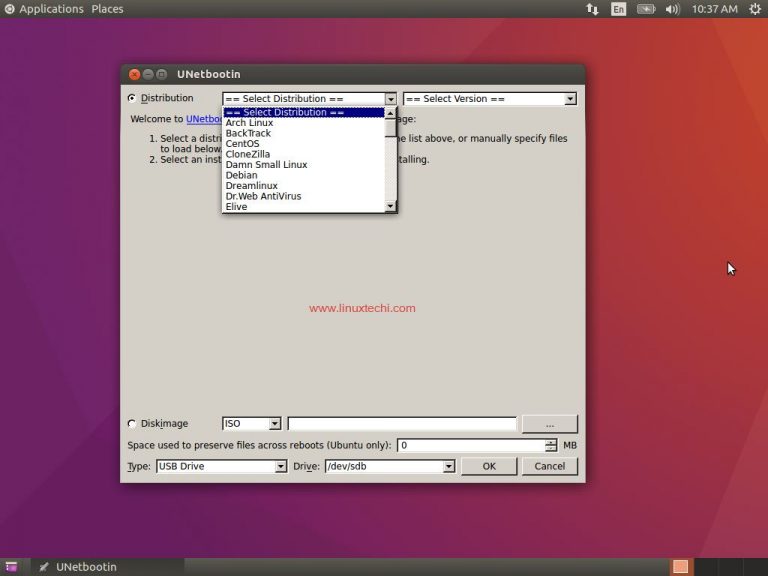This screenshot has height=576, width=768.
Task: Click the persistence space MB field
Action: click(471, 445)
